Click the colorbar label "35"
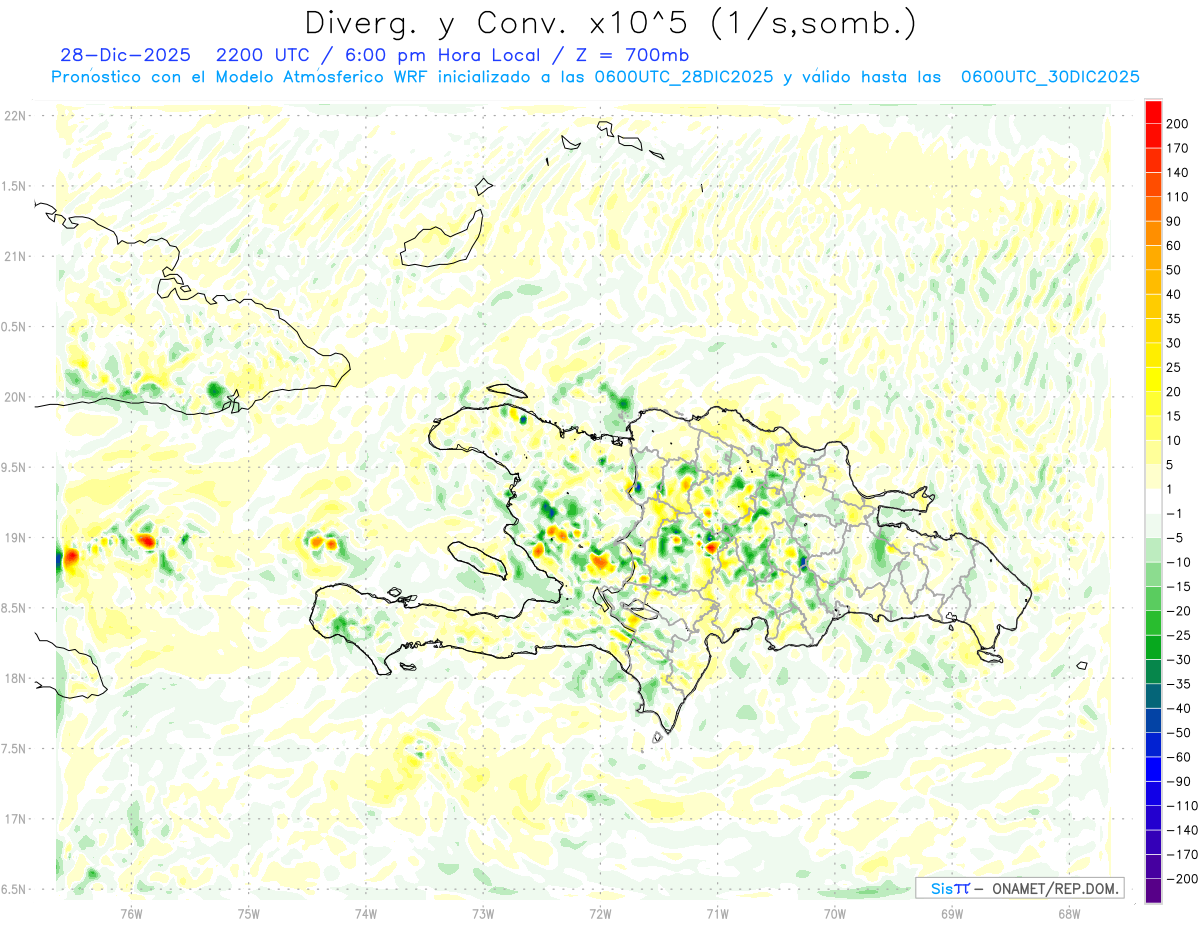The width and height of the screenshot is (1200, 927). [x=1175, y=319]
